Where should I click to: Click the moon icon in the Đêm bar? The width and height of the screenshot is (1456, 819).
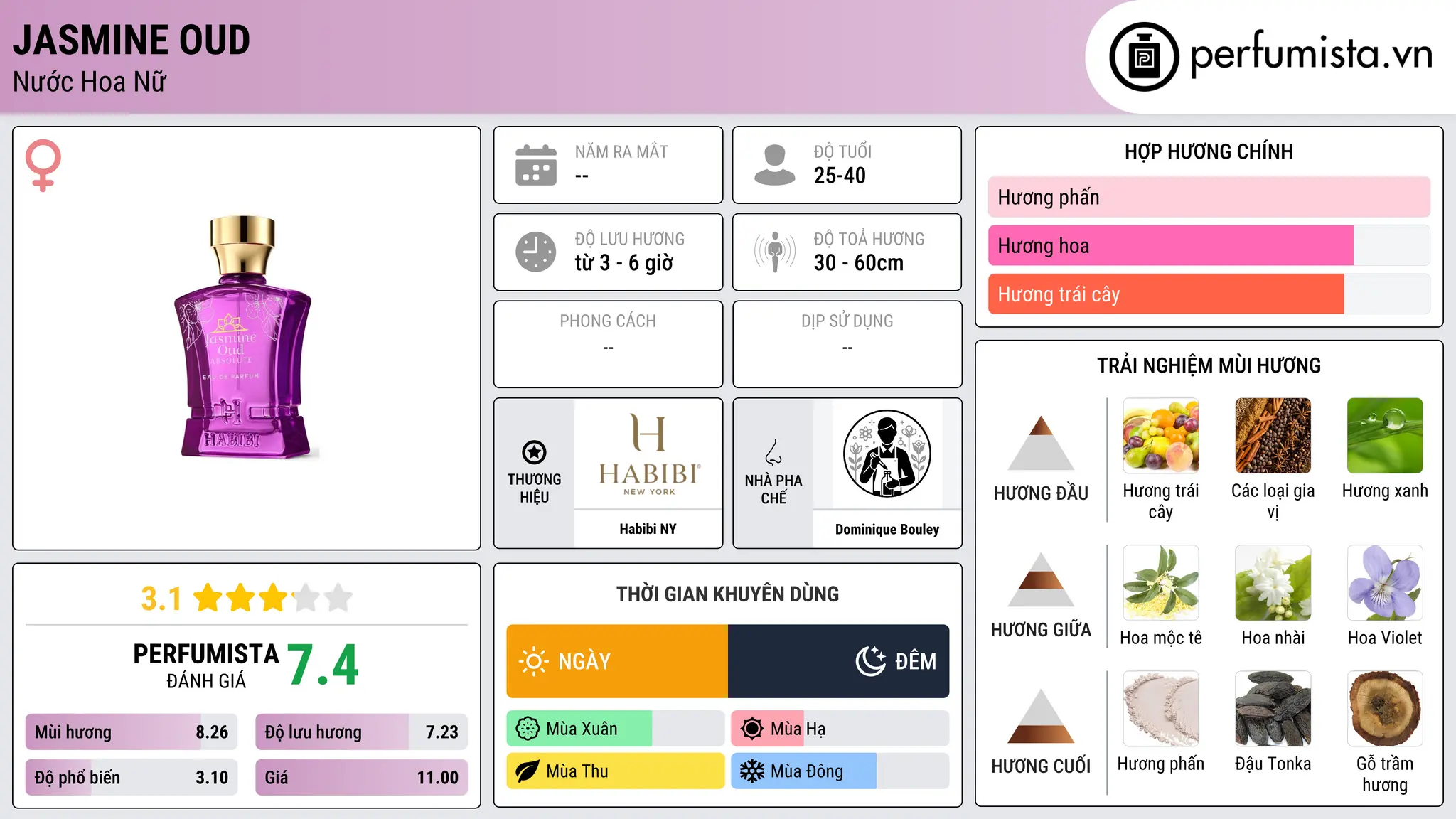click(x=871, y=661)
